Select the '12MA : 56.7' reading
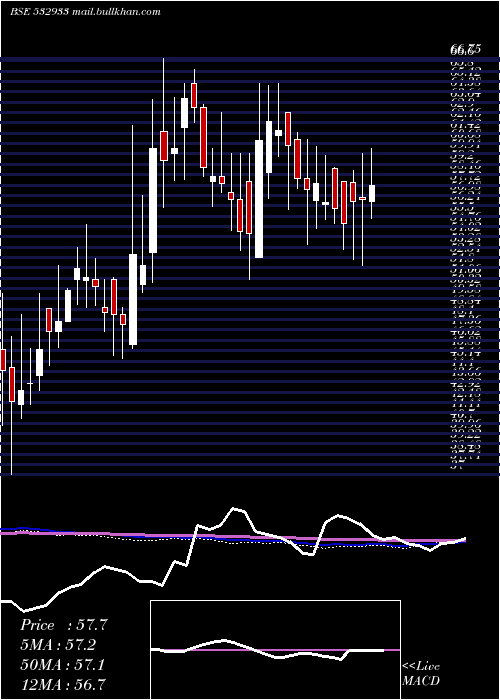 click(x=64, y=684)
